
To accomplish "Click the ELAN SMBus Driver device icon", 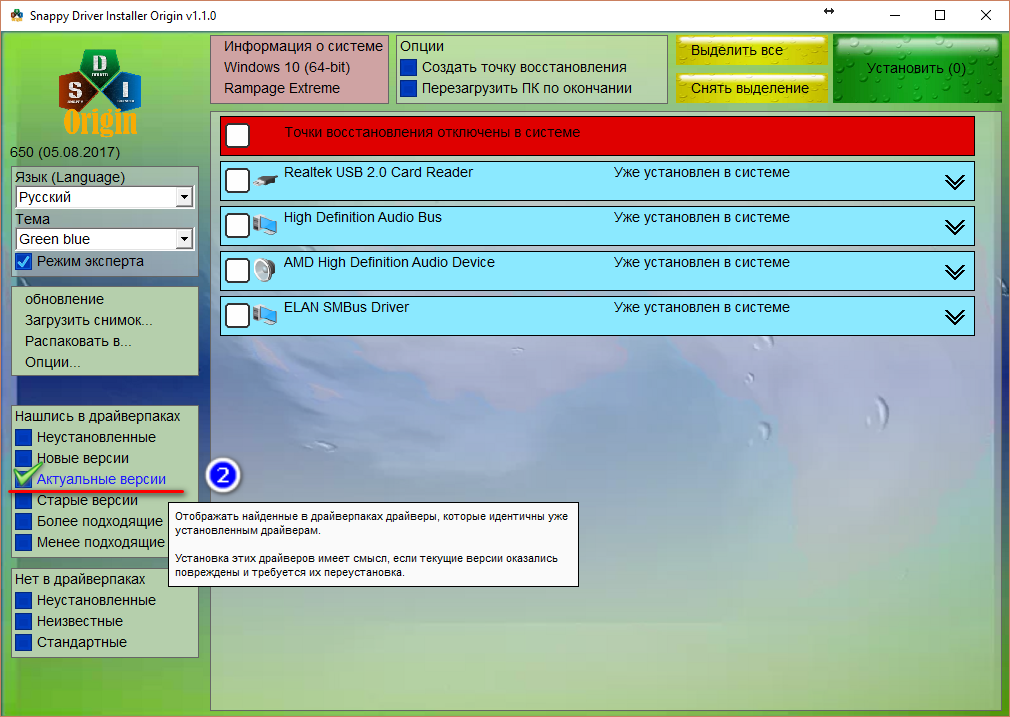I will pyautogui.click(x=265, y=316).
